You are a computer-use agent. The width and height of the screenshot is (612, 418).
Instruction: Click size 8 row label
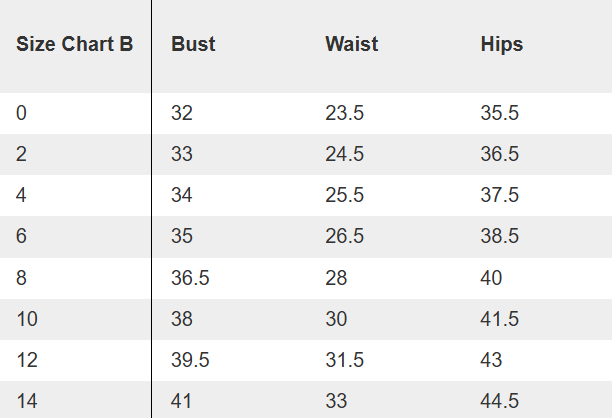(21, 278)
